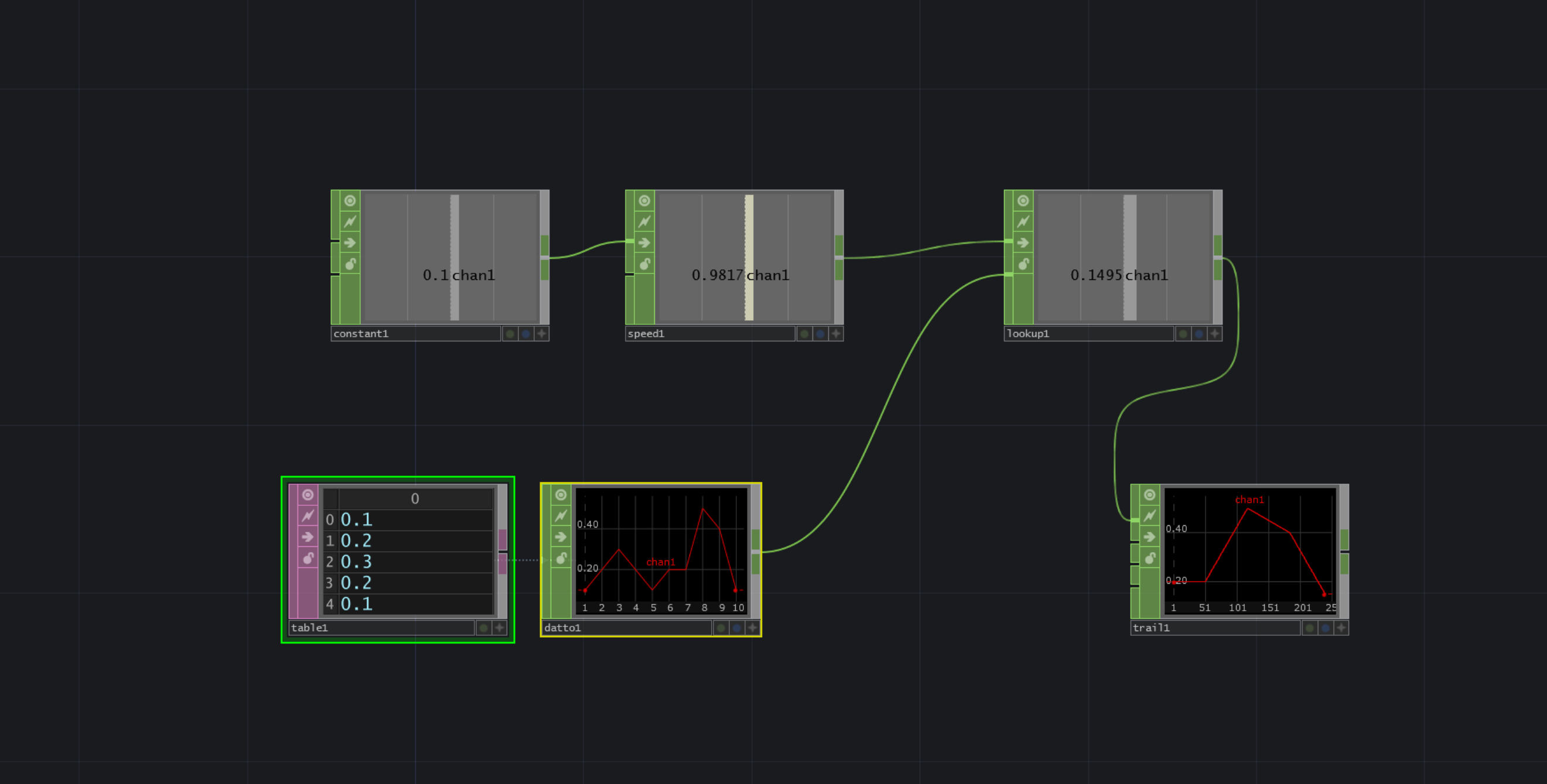Viewport: 1547px width, 784px height.
Task: Toggle viewer active icon on lookup1
Action: 1023,200
